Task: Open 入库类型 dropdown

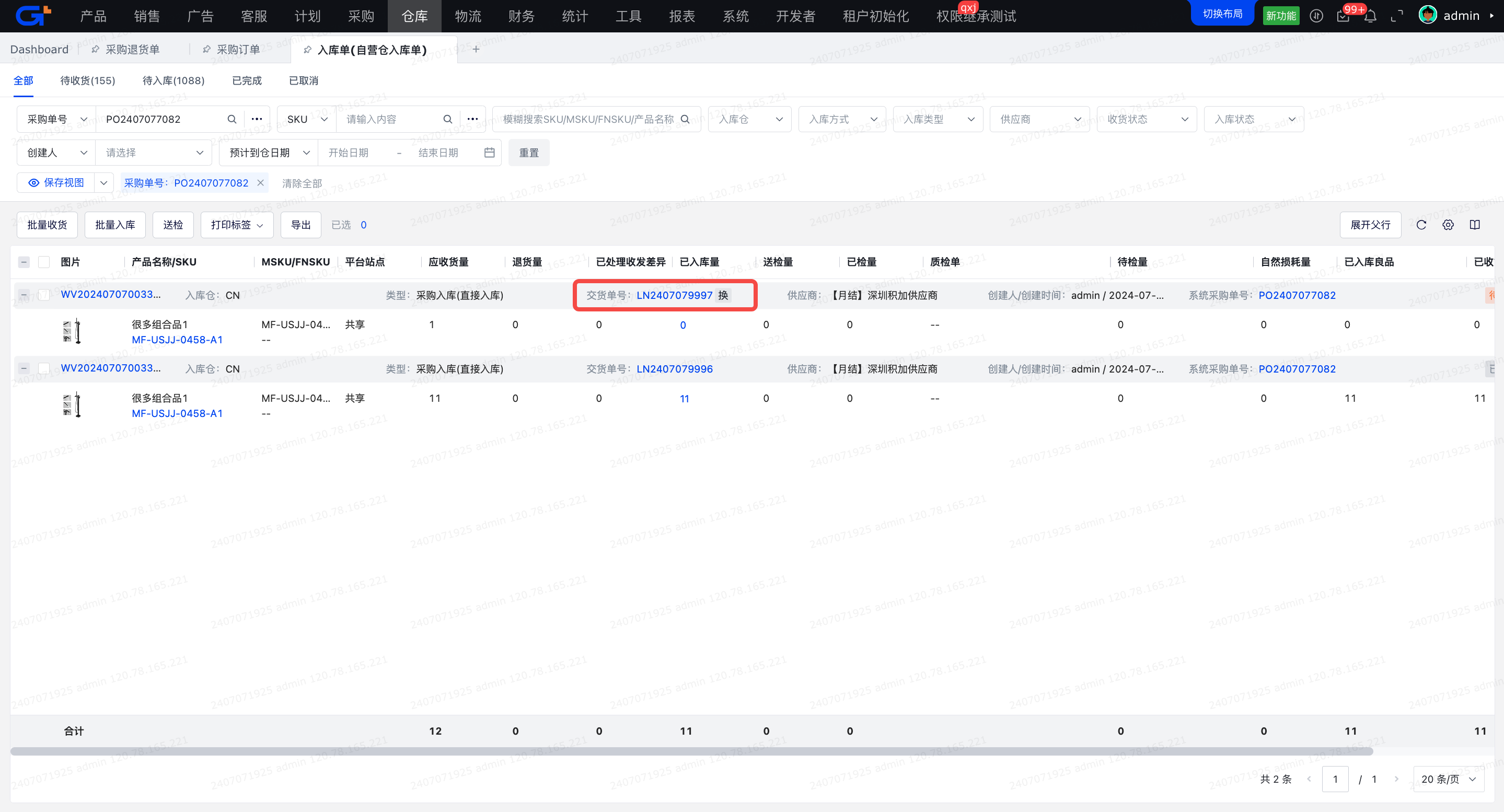Action: (x=938, y=119)
